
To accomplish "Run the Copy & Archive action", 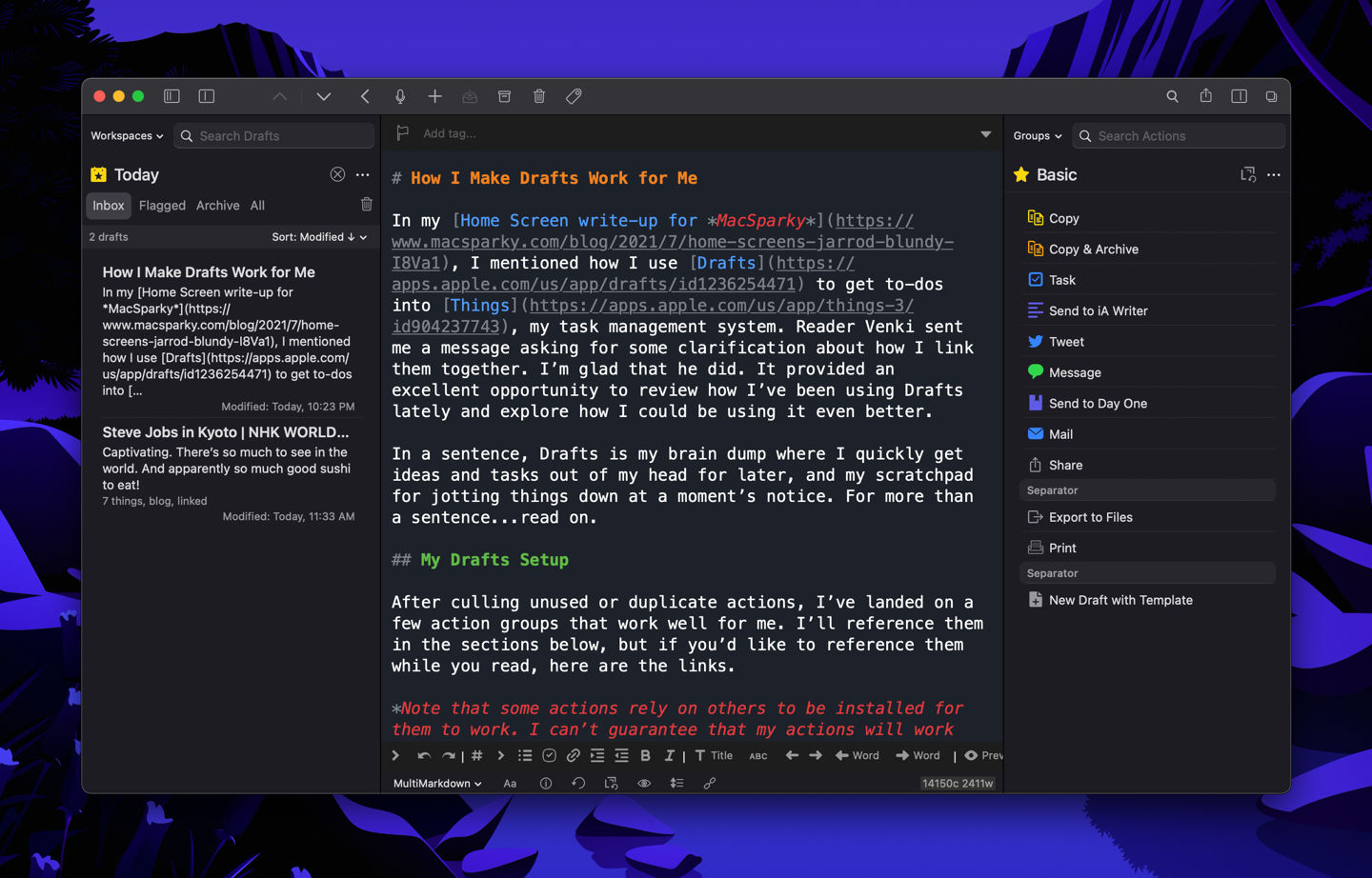I will click(1148, 249).
